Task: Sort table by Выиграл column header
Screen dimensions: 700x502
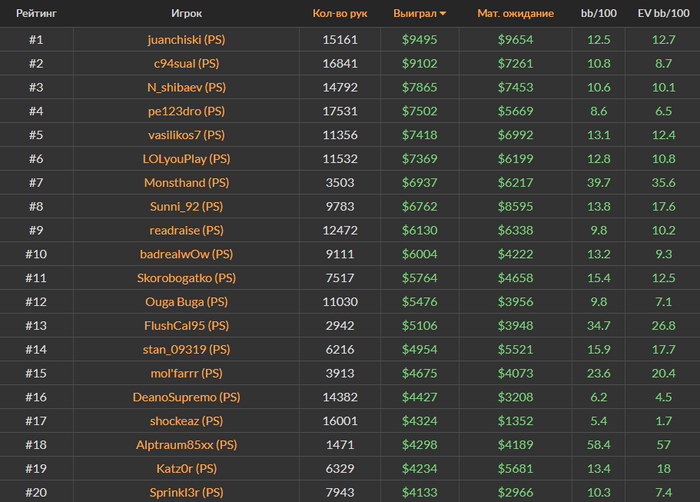Action: pyautogui.click(x=416, y=14)
